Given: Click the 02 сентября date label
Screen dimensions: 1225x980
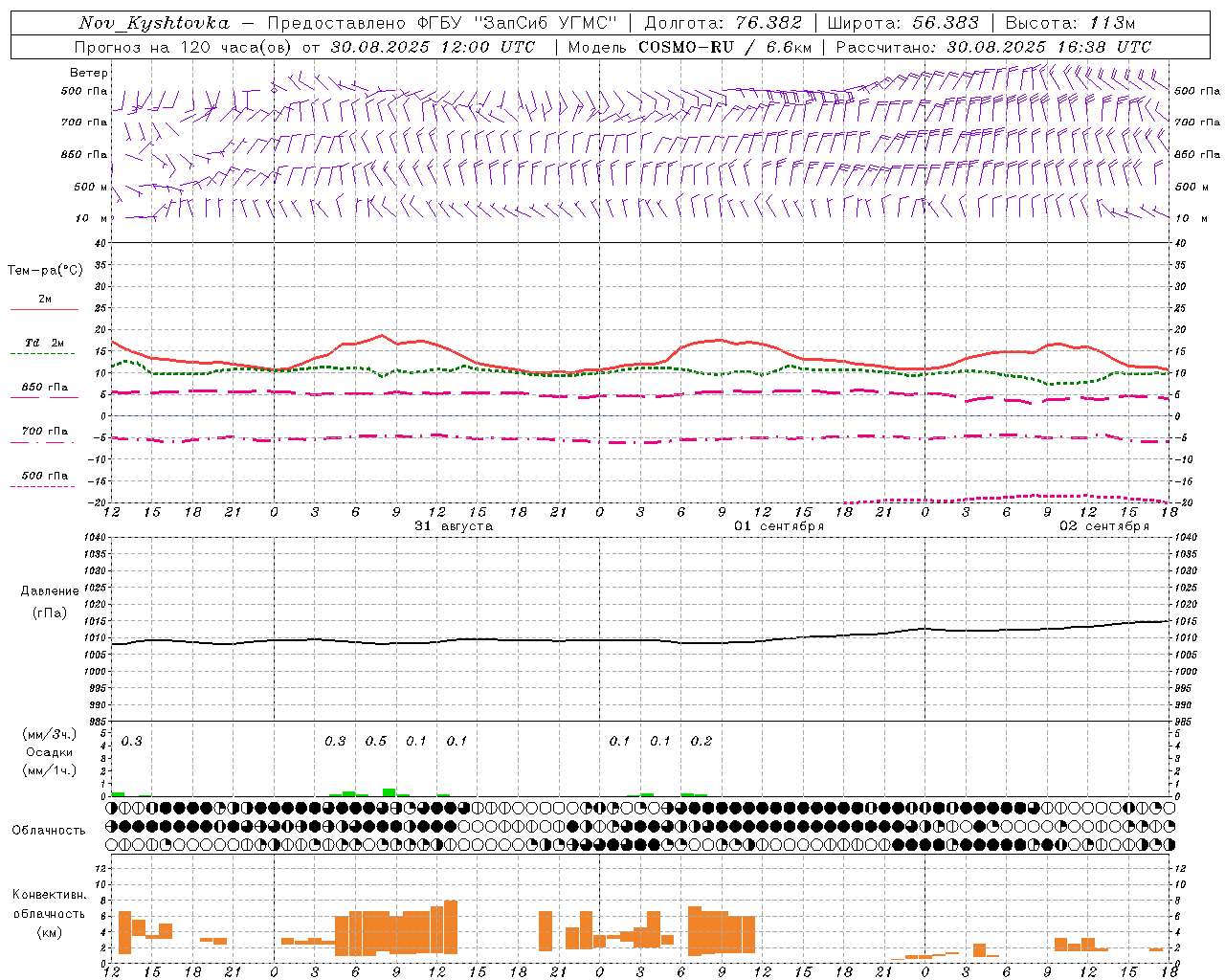Looking at the screenshot, I should (x=1104, y=526).
